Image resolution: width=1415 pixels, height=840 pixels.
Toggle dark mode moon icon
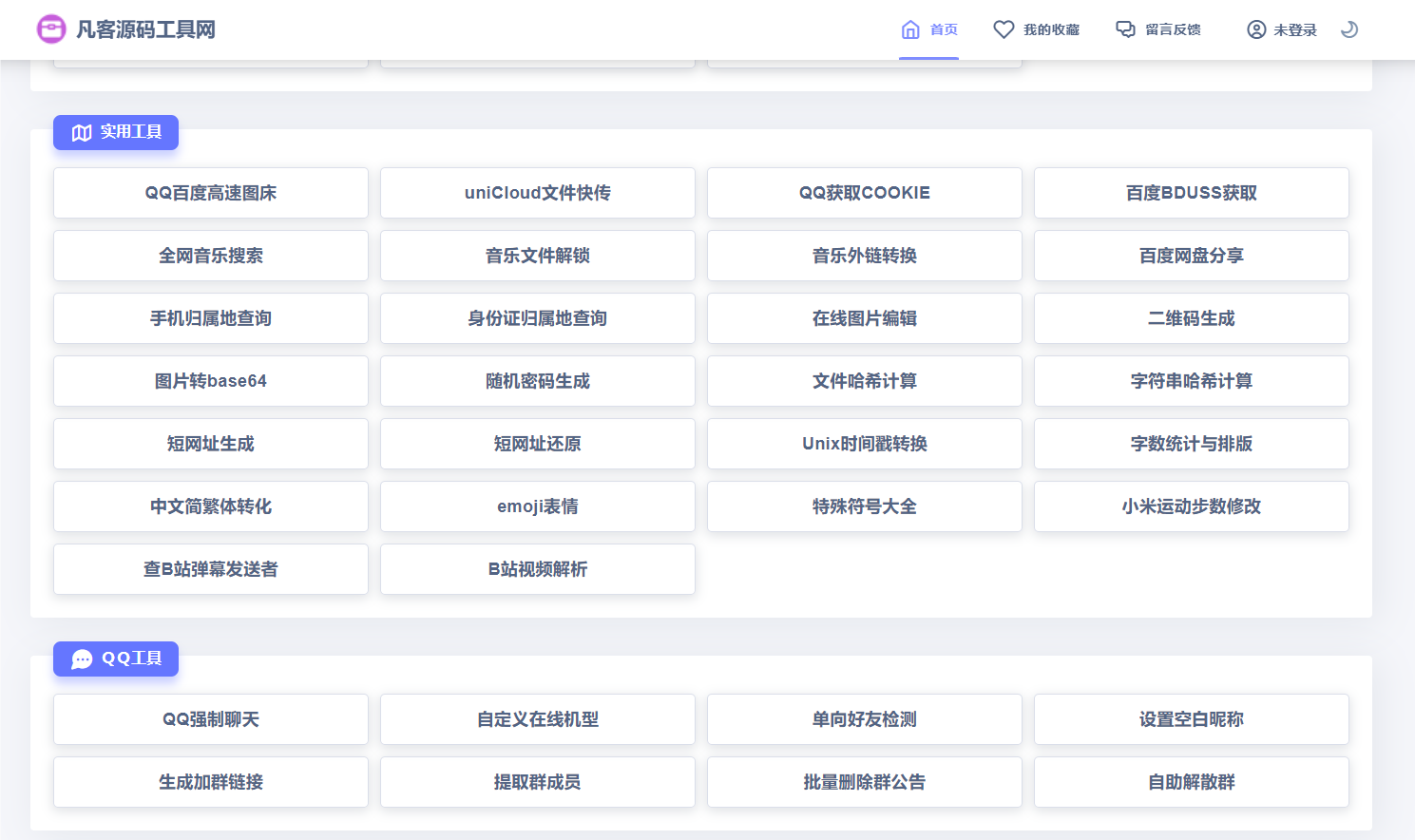point(1349,29)
